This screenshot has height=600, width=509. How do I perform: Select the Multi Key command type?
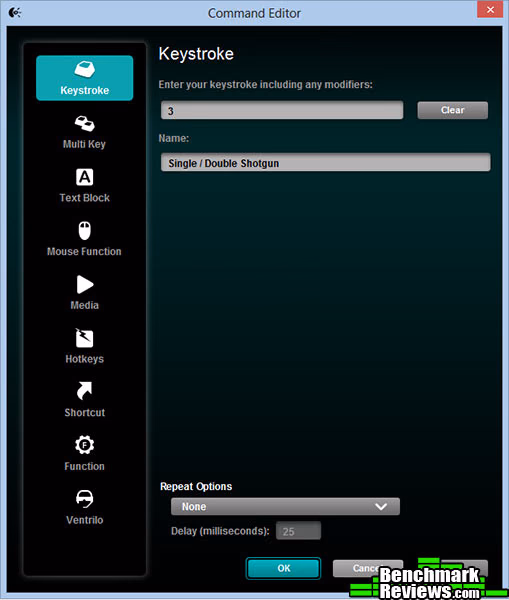85,132
